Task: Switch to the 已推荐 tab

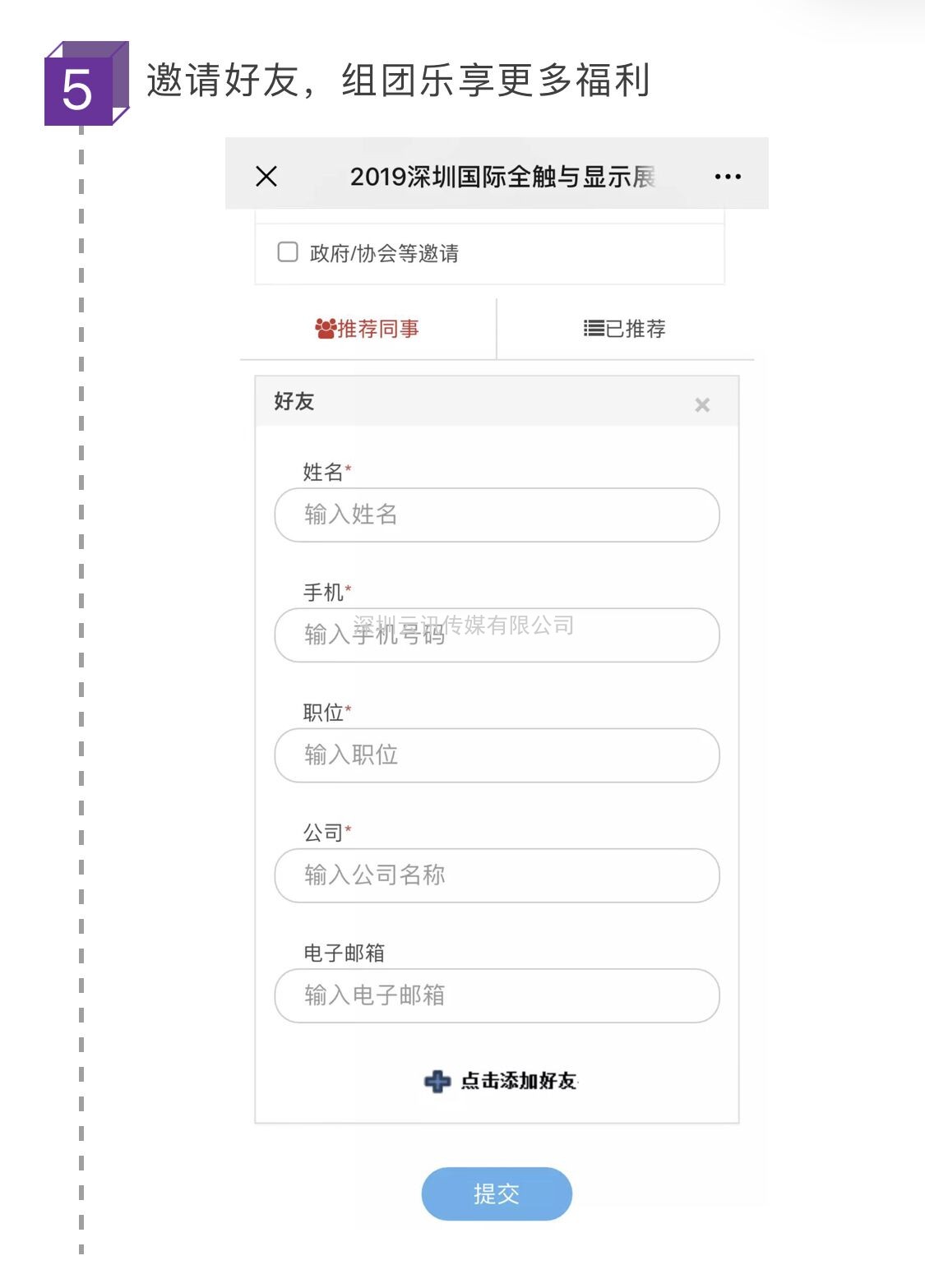Action: [x=625, y=329]
